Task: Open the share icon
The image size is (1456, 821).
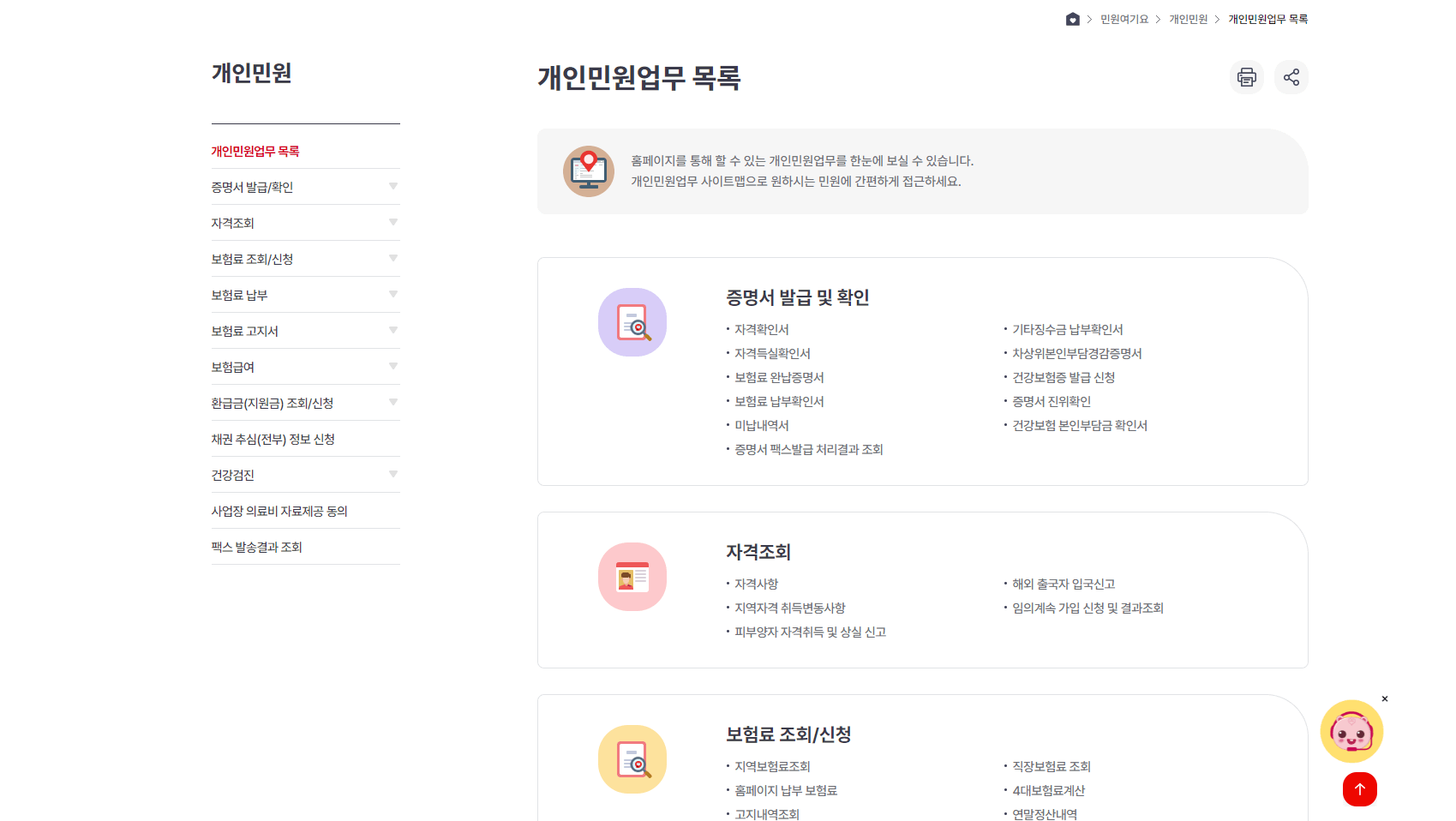Action: [1291, 76]
